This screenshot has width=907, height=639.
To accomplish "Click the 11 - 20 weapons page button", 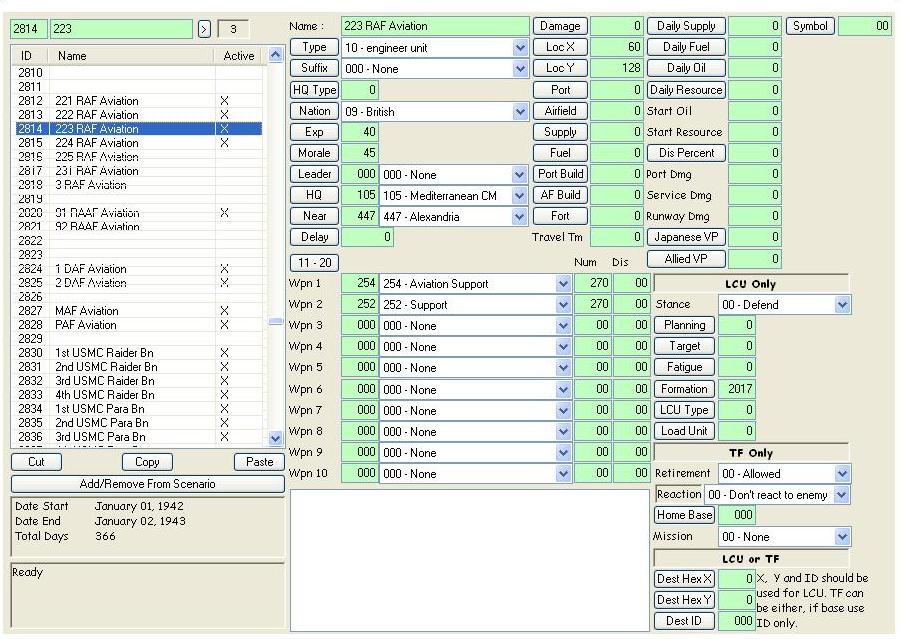I will [x=314, y=263].
